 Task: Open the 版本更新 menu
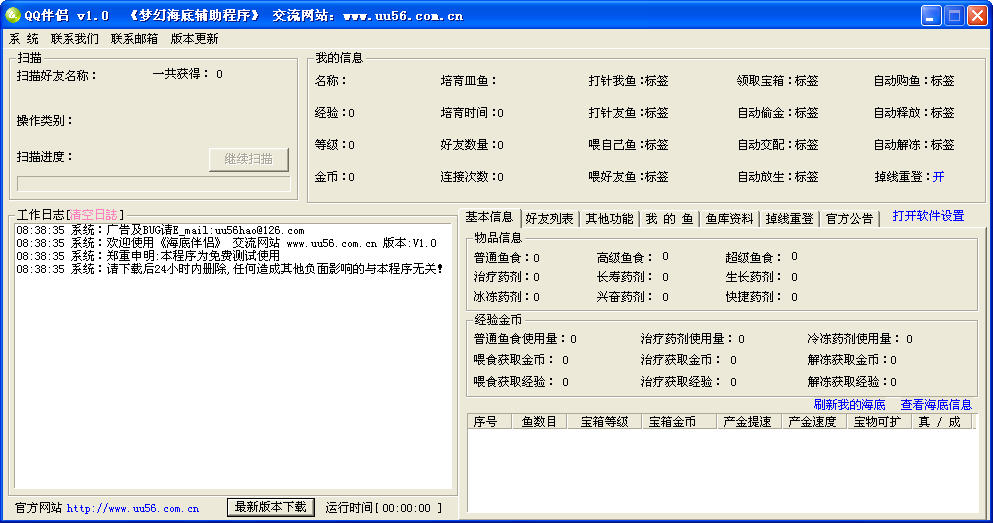click(x=194, y=39)
